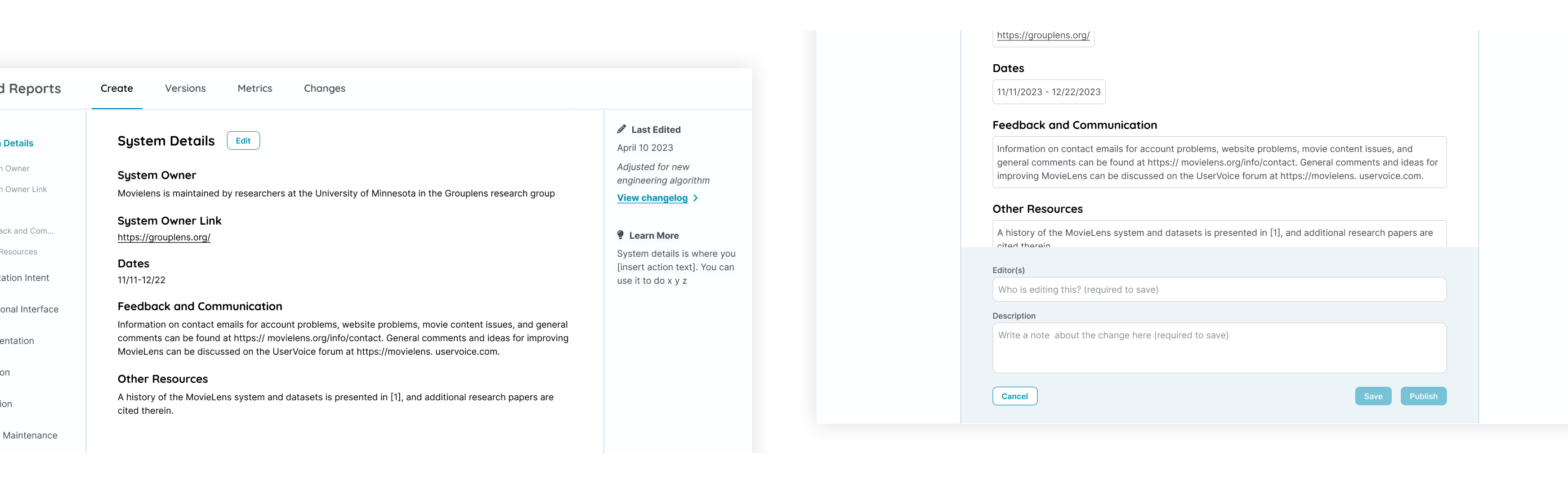The image size is (1568, 483).
Task: Select System Owner Link in the sidebar
Action: [x=24, y=189]
